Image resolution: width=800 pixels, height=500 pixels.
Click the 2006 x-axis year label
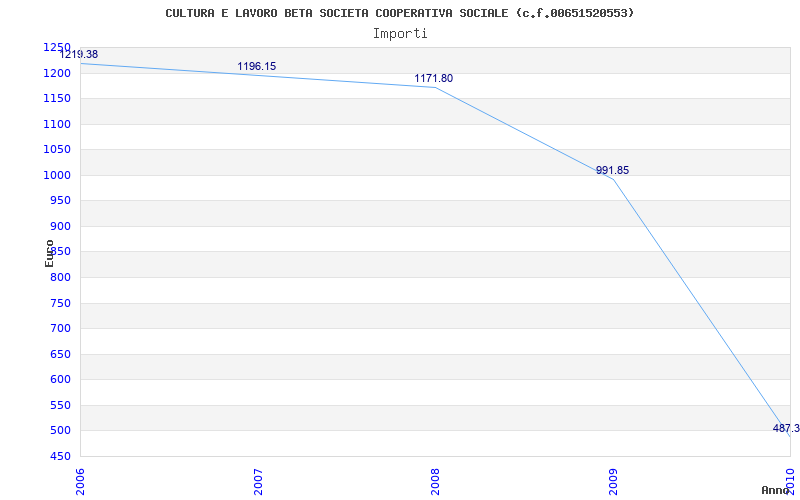point(80,482)
